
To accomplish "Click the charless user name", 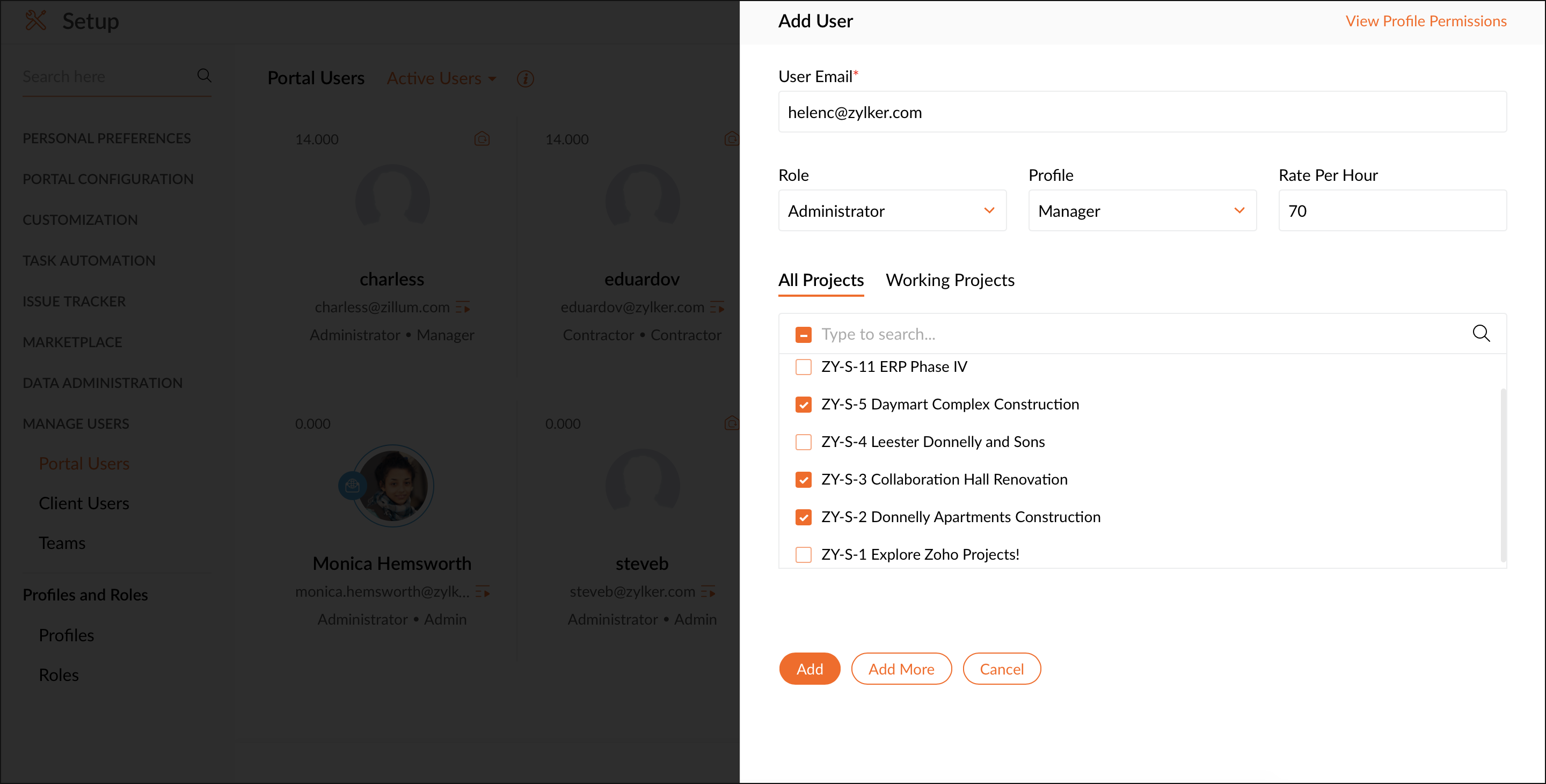I will coord(392,280).
